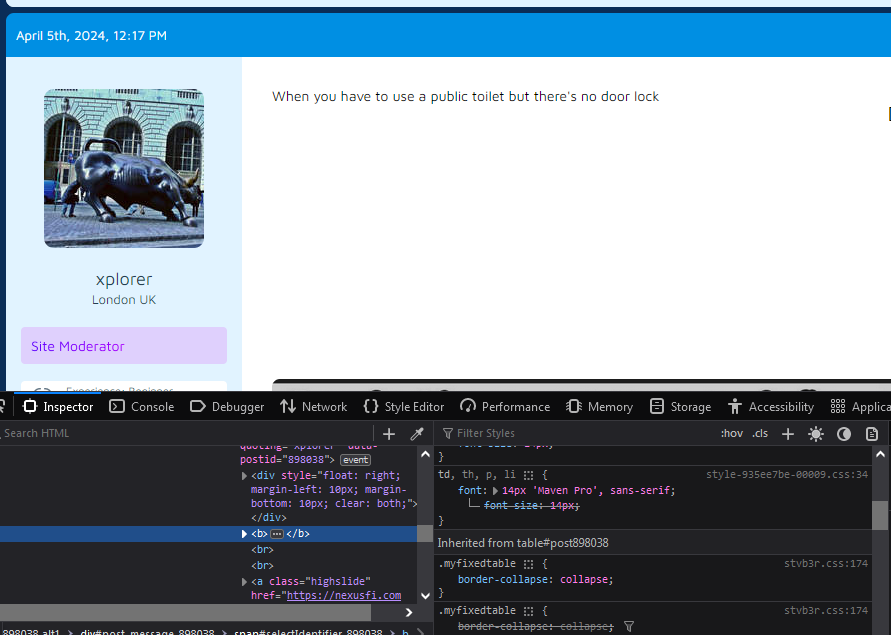Click the event badge on postid node
891x635 pixels.
coord(355,460)
